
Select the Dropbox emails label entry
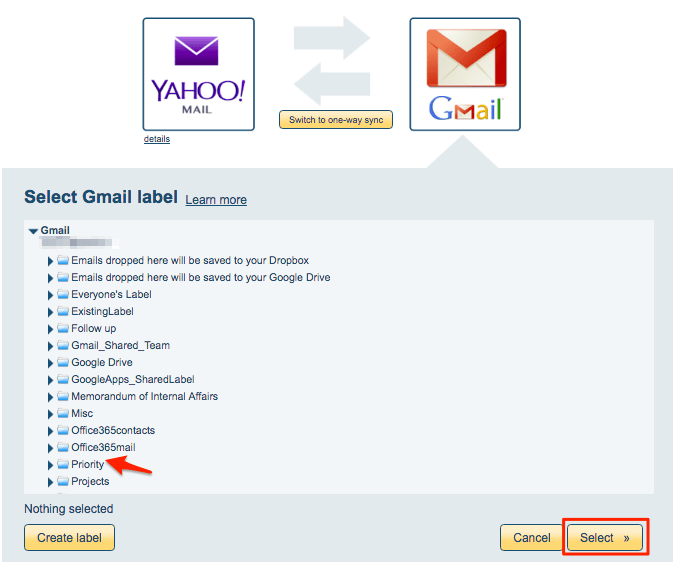point(190,261)
